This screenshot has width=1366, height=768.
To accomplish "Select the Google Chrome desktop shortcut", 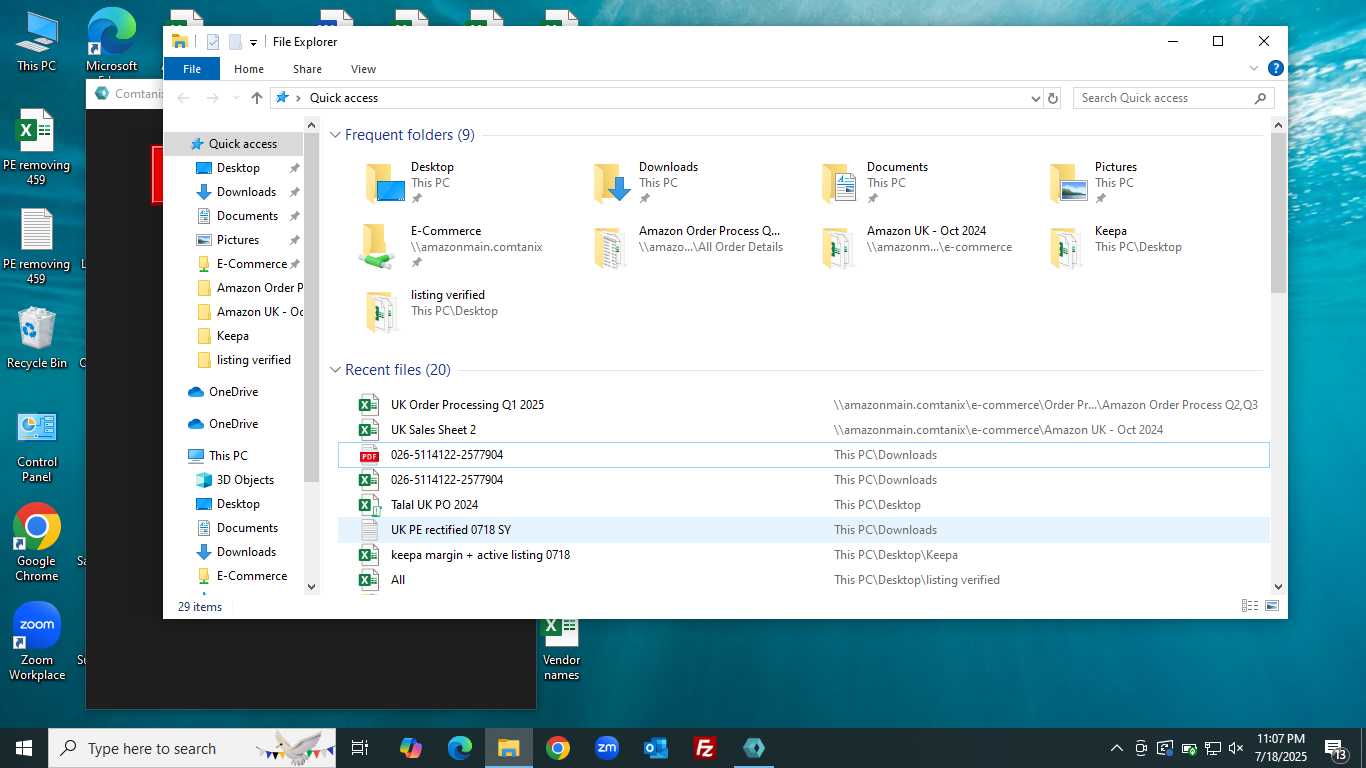I will pos(37,543).
